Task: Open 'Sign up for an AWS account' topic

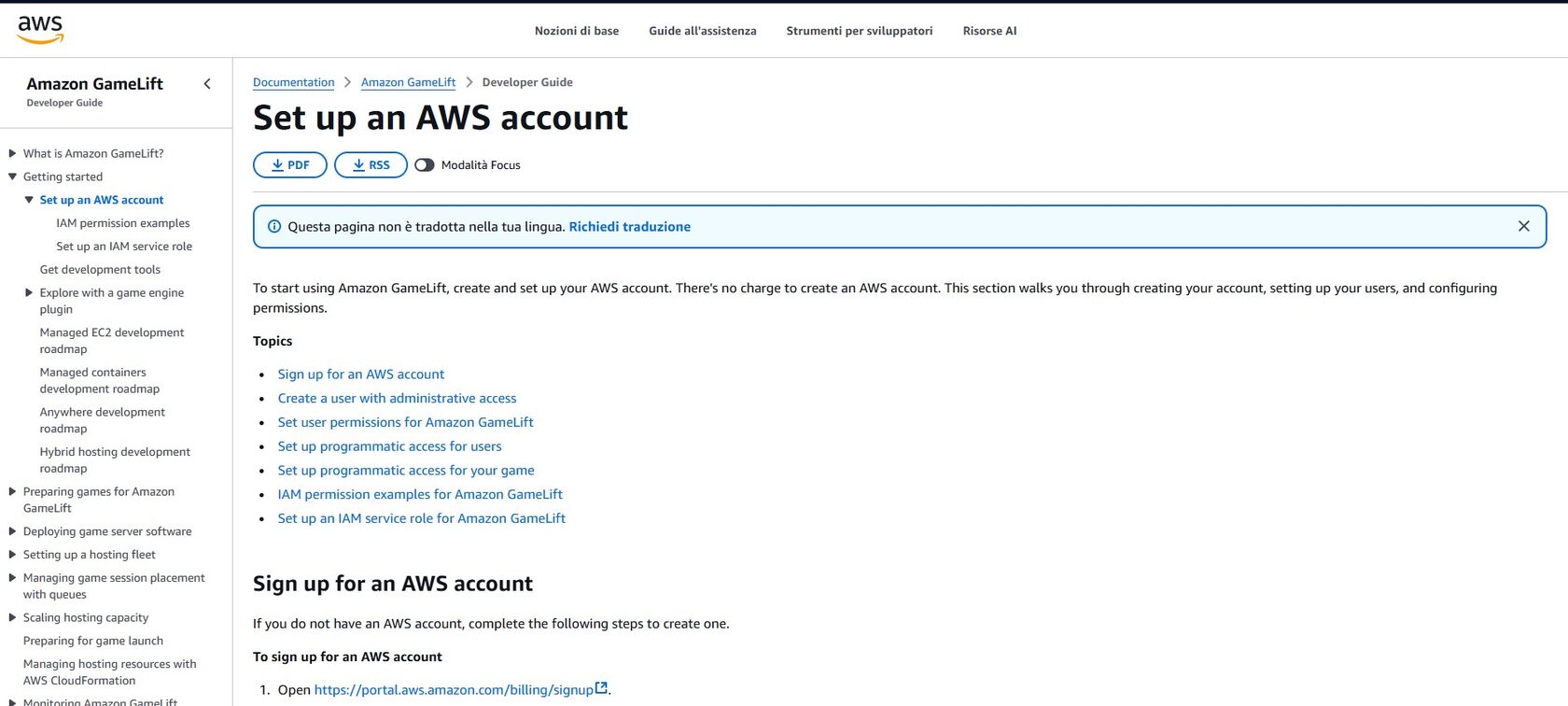Action: click(x=361, y=374)
